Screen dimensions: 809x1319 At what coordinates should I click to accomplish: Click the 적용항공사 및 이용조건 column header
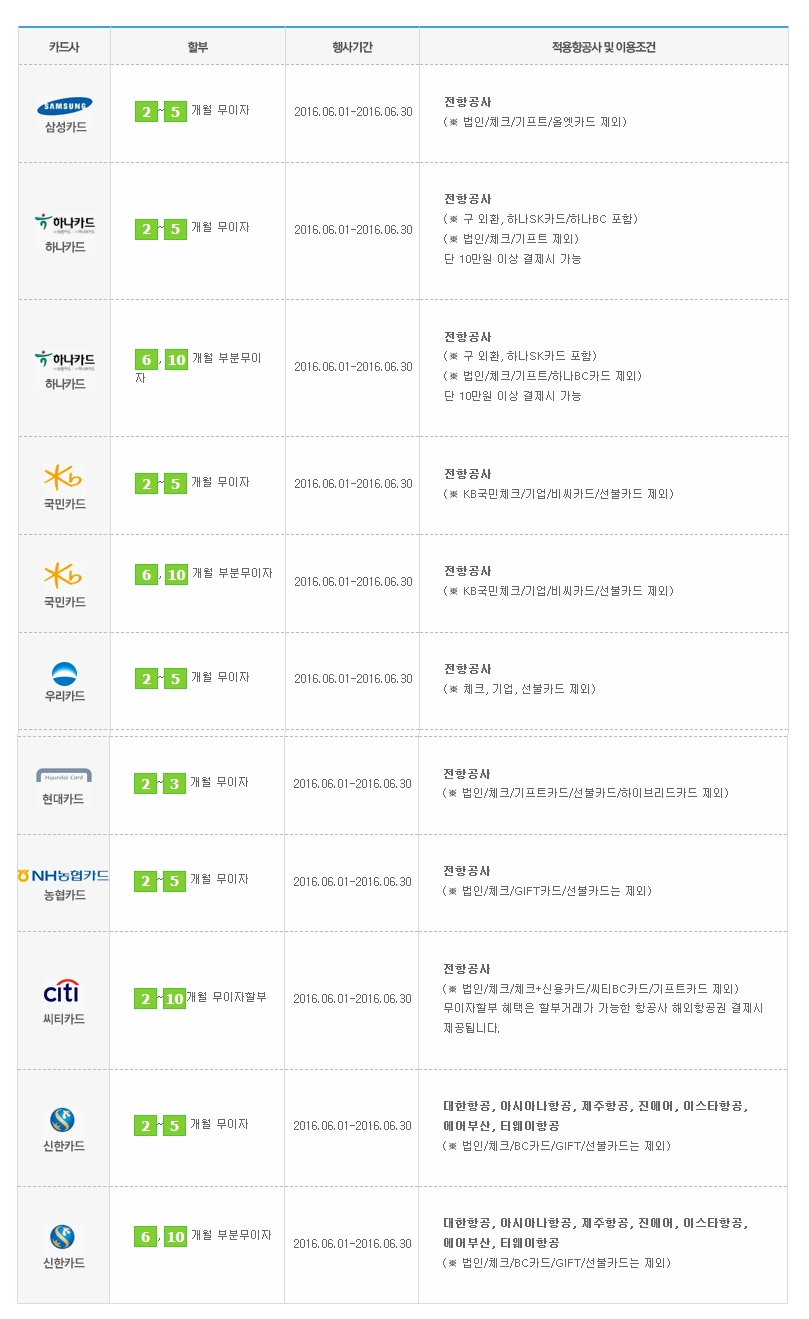(x=603, y=47)
